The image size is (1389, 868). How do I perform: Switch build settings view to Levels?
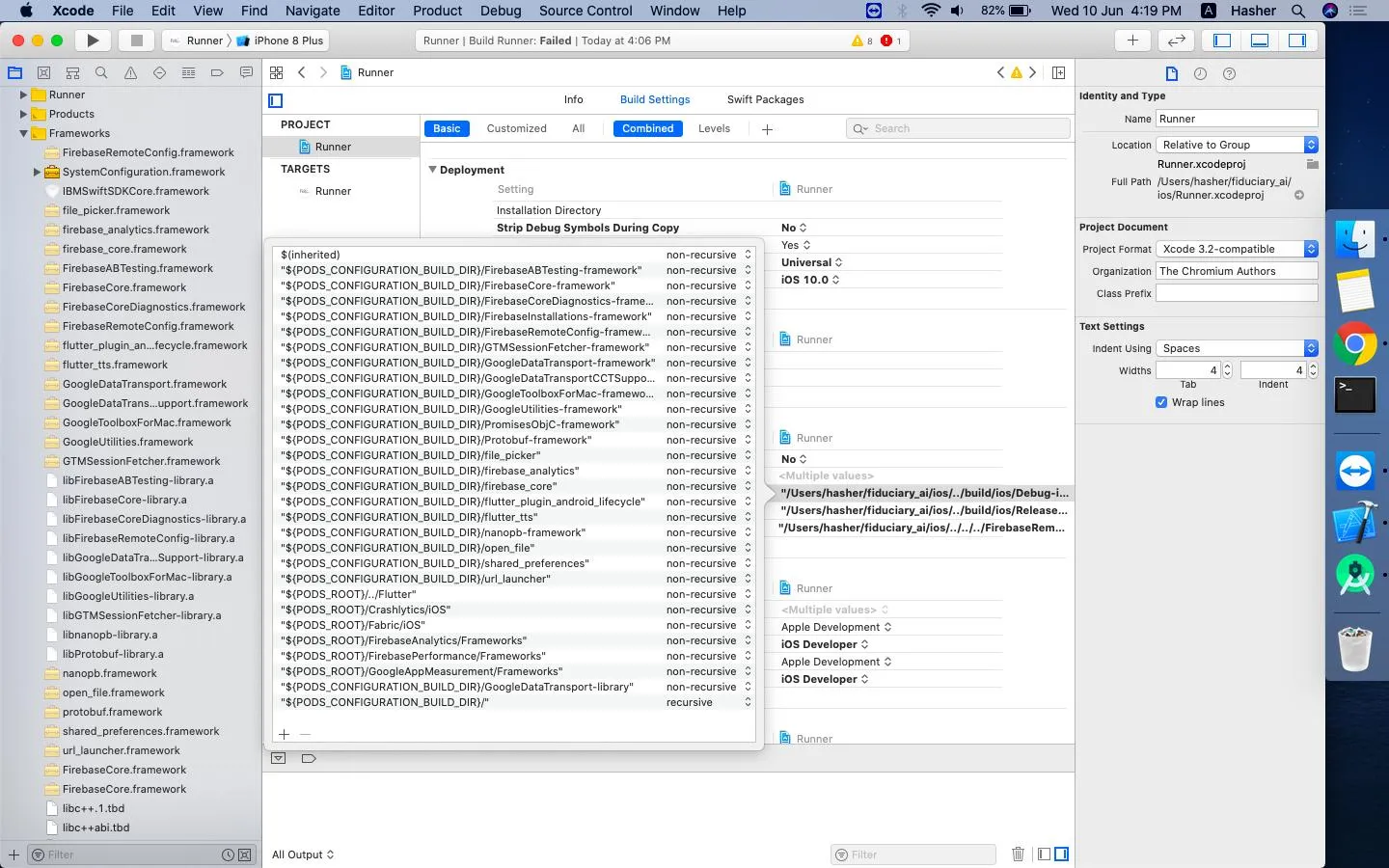coord(714,128)
